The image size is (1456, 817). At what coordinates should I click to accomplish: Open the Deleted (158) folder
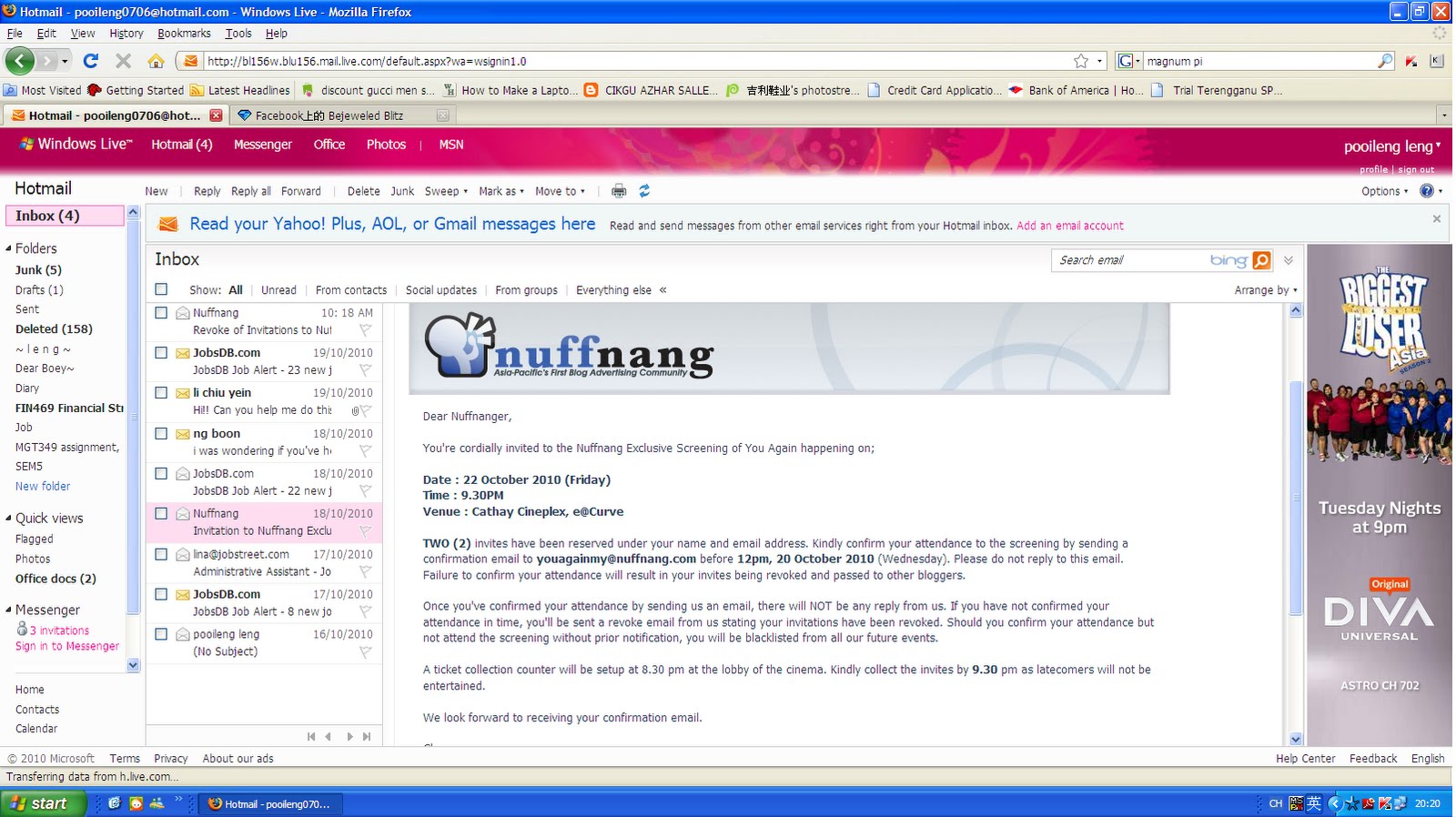[x=54, y=329]
